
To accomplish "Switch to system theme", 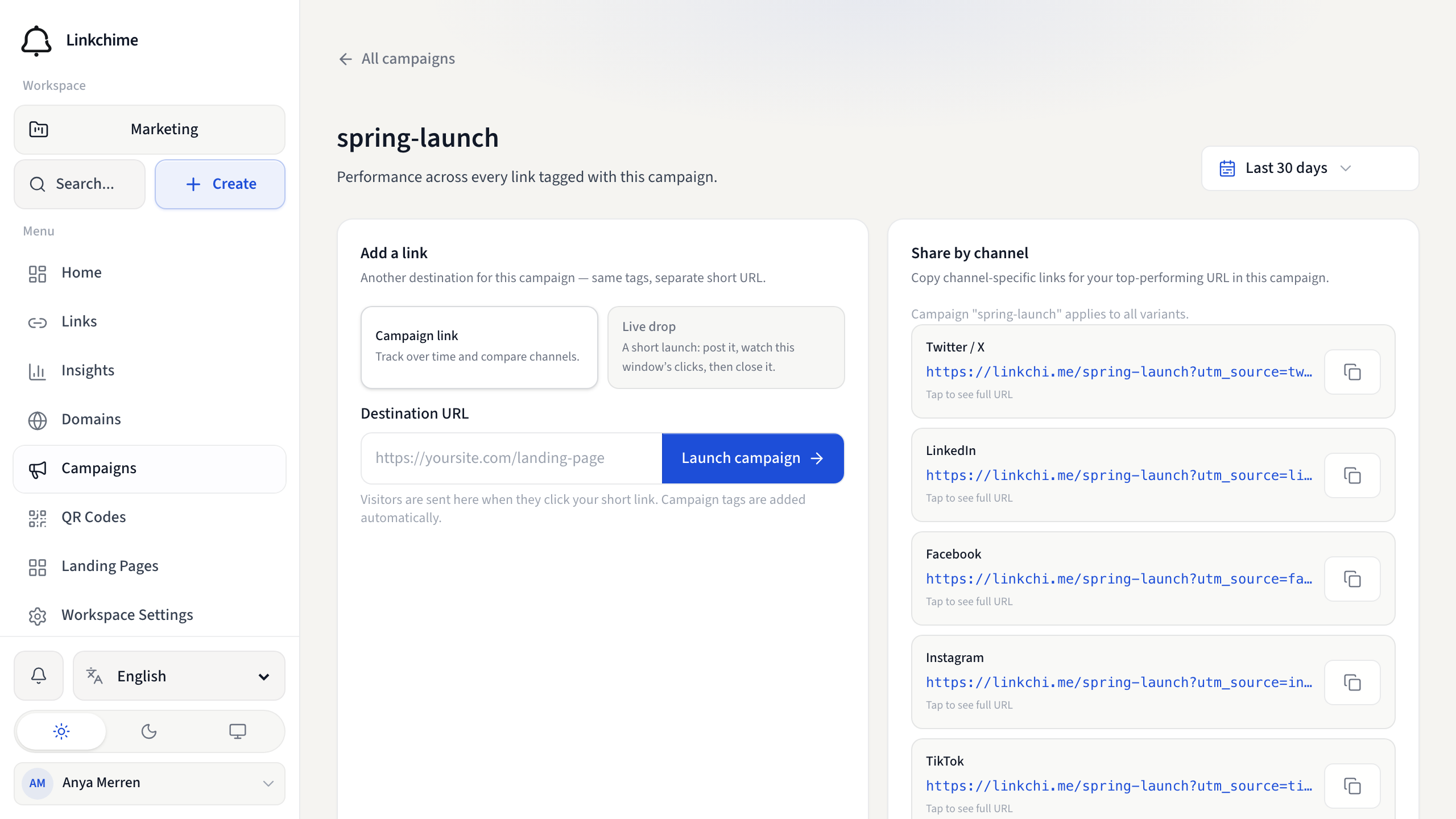I will tap(237, 731).
